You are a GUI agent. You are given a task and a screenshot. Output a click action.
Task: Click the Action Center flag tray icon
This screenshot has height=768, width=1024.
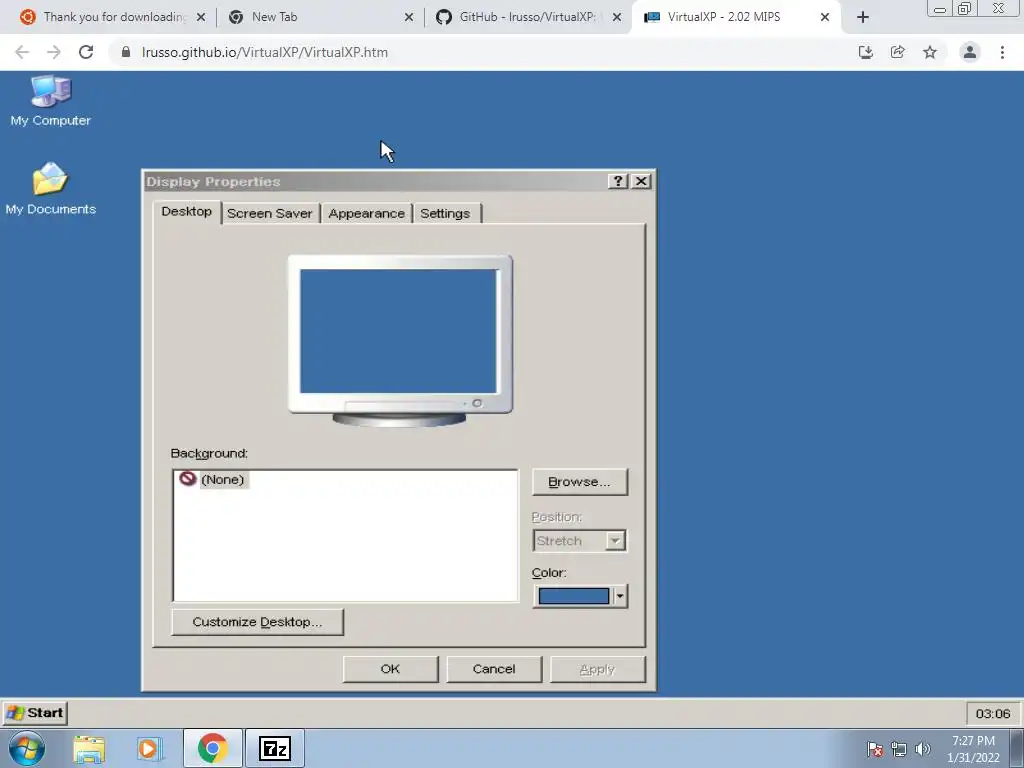[x=875, y=749]
